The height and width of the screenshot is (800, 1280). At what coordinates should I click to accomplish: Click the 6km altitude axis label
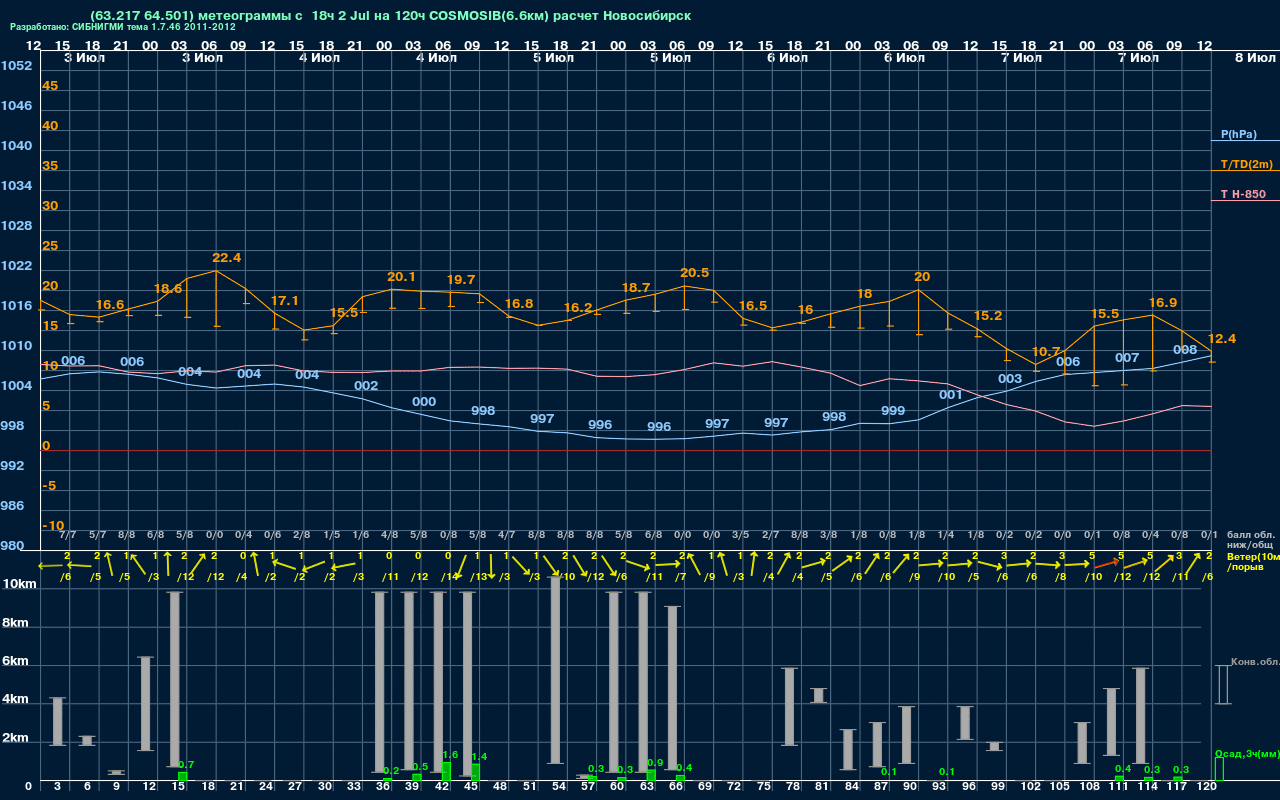click(17, 662)
